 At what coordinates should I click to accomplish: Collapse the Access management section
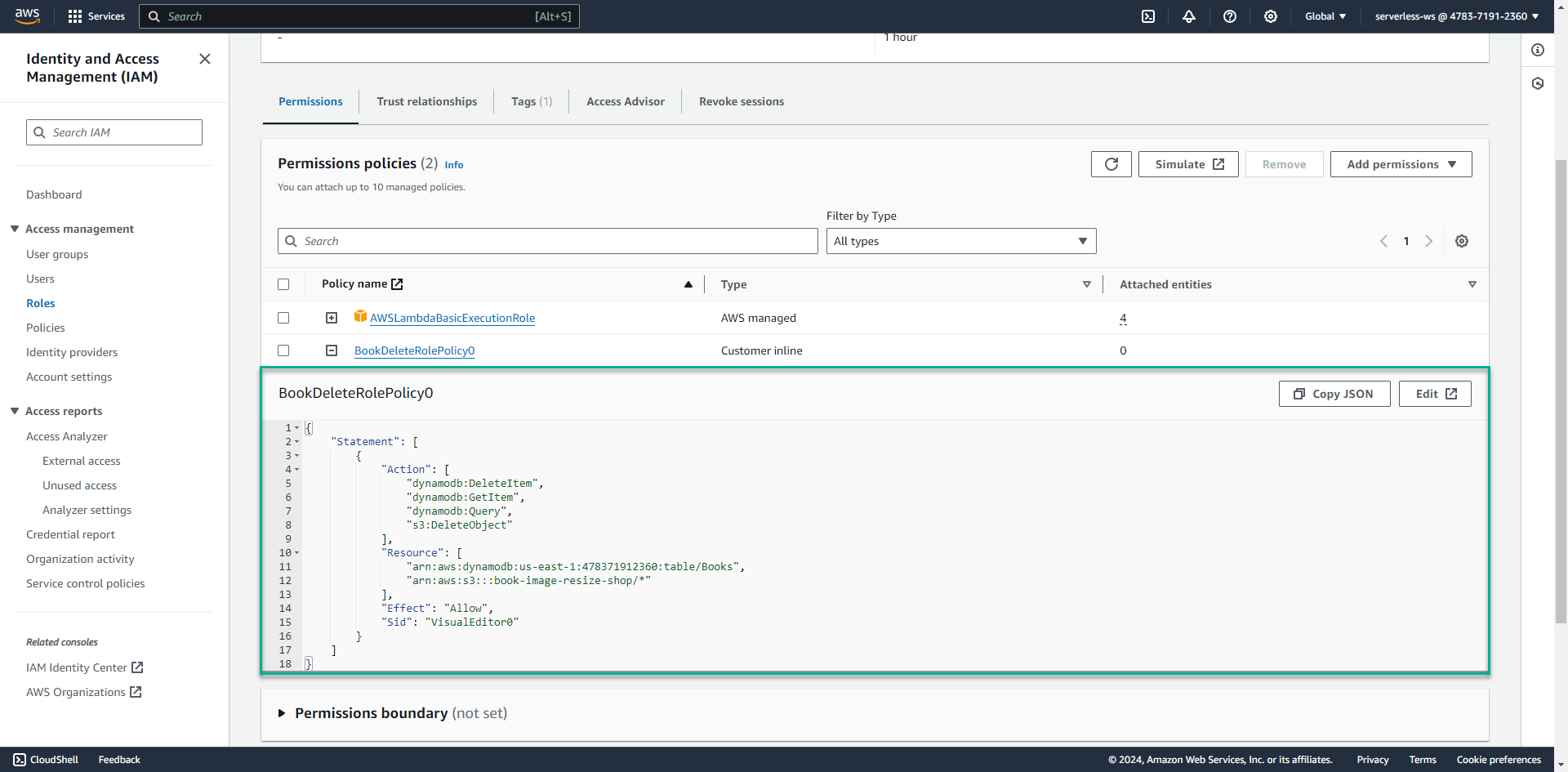click(x=15, y=229)
